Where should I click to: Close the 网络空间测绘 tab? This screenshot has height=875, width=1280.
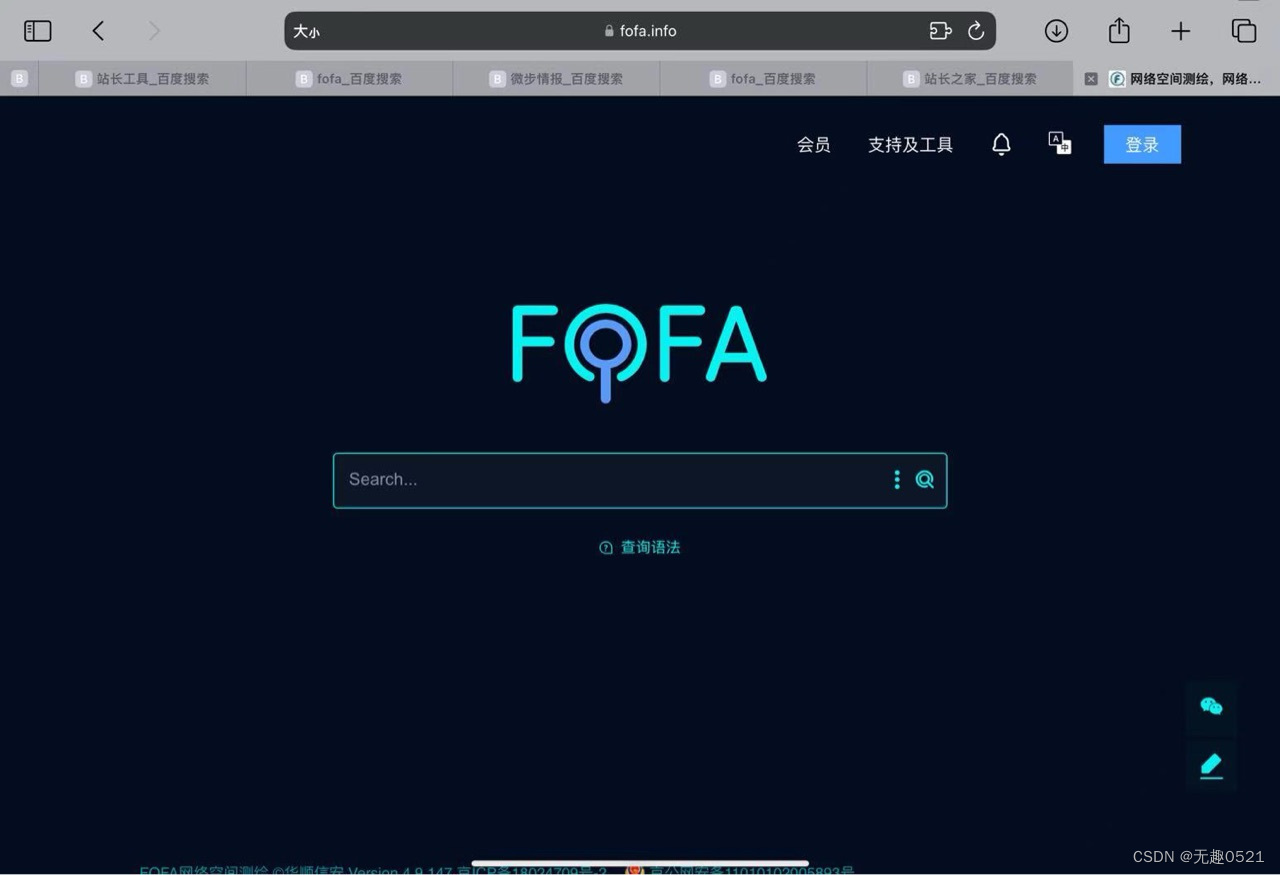[x=1091, y=79]
